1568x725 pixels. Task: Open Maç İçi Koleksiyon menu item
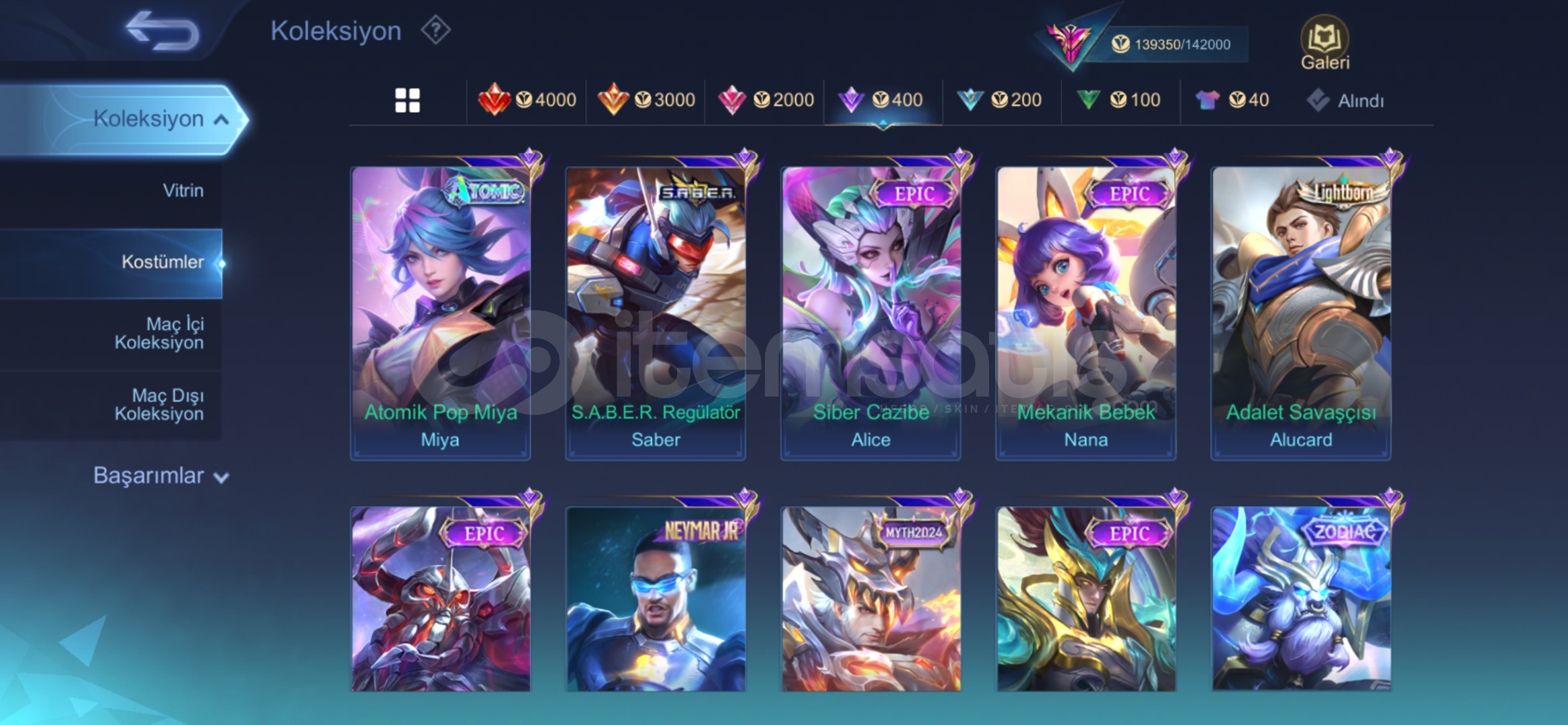tap(111, 334)
